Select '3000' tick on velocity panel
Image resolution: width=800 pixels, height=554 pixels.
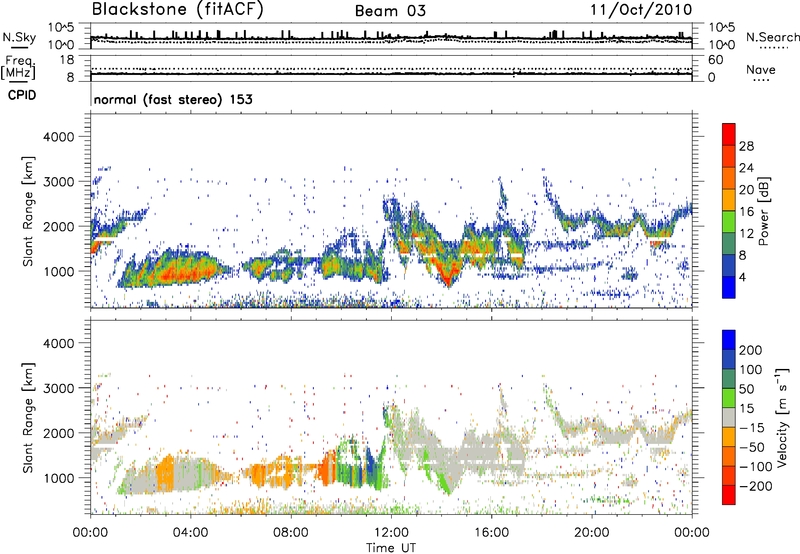coord(59,388)
